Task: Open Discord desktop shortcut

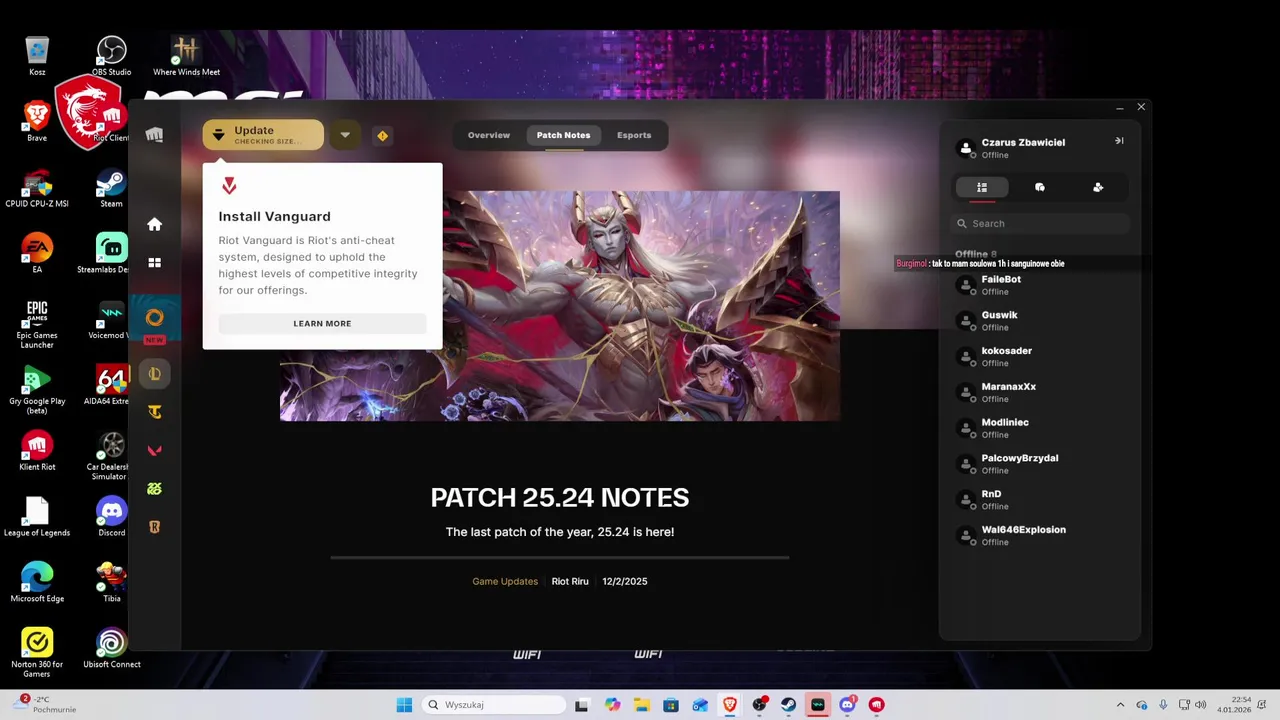Action: pos(111,517)
